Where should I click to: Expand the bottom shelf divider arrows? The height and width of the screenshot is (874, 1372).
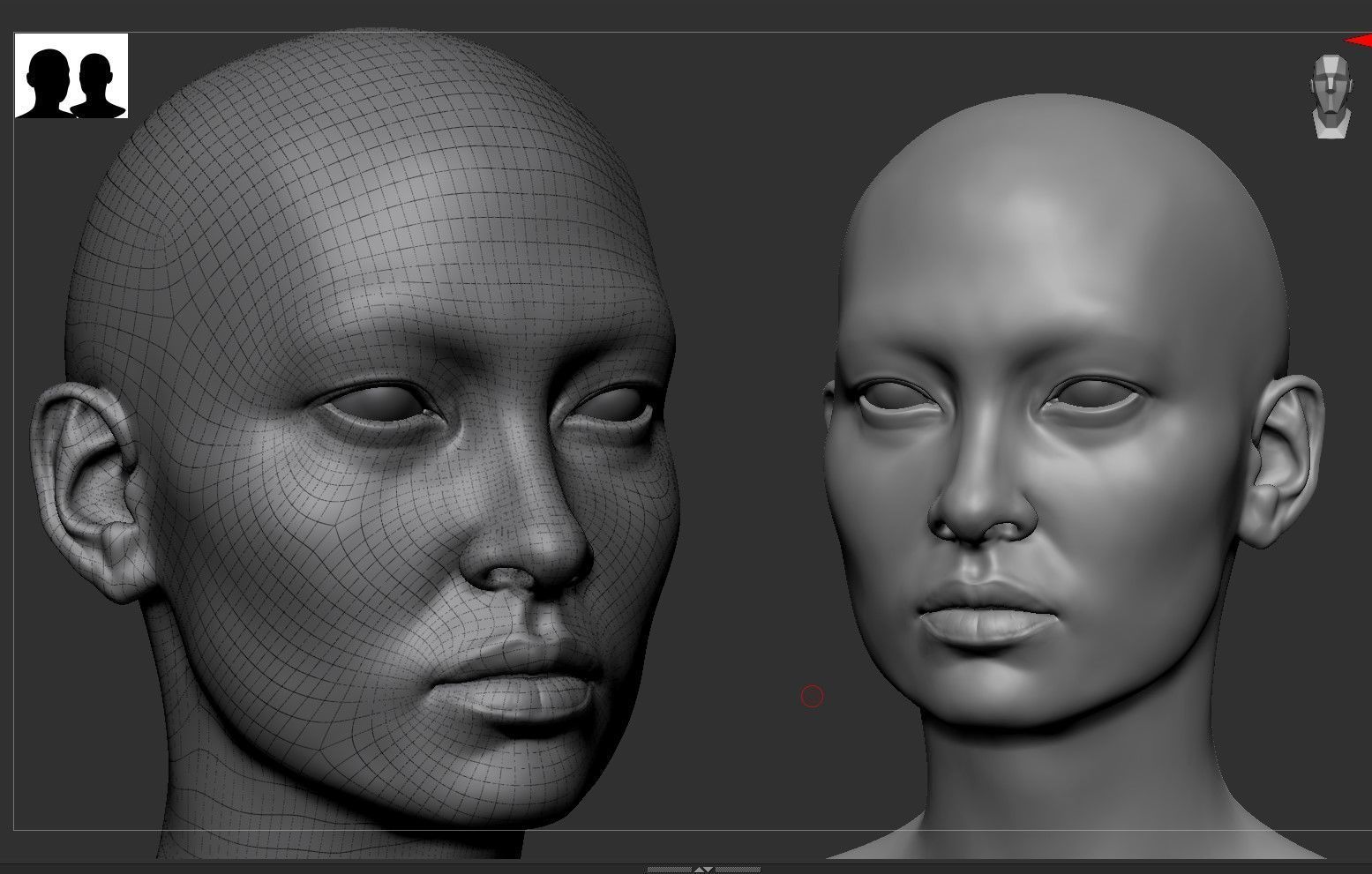(703, 869)
